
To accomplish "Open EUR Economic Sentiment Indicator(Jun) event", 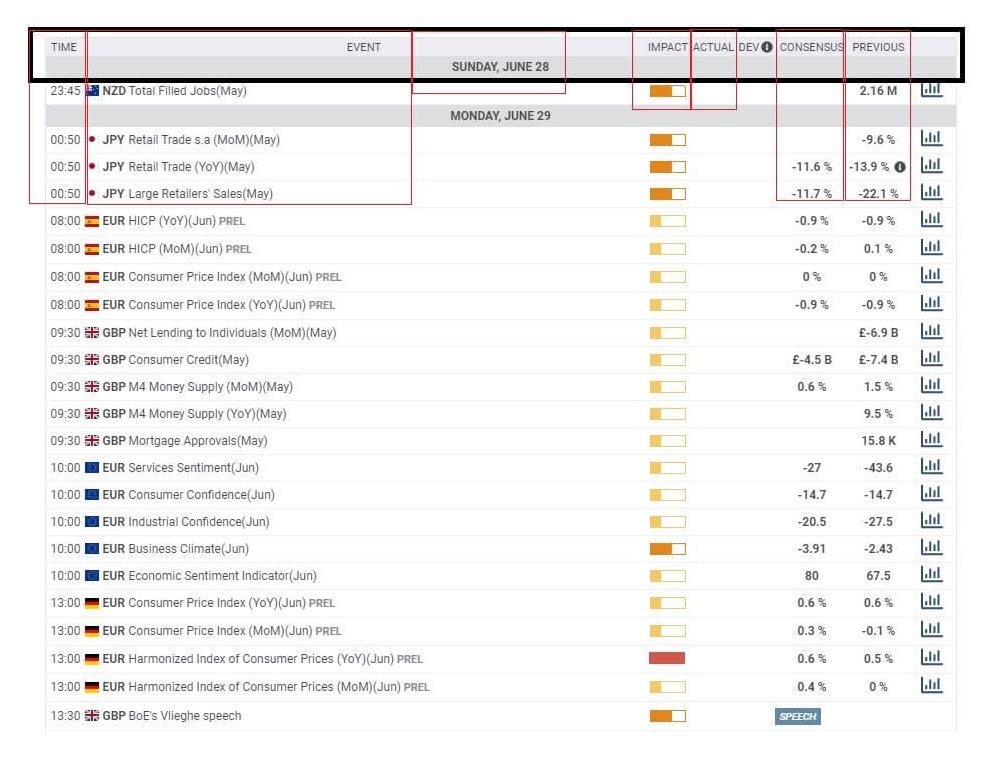I will (209, 576).
